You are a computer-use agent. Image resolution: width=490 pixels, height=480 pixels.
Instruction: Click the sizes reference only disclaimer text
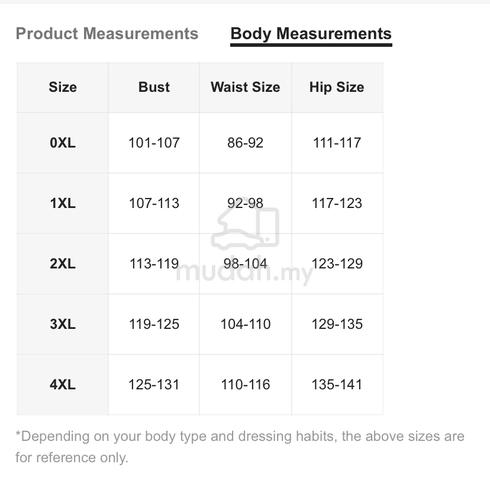click(240, 447)
